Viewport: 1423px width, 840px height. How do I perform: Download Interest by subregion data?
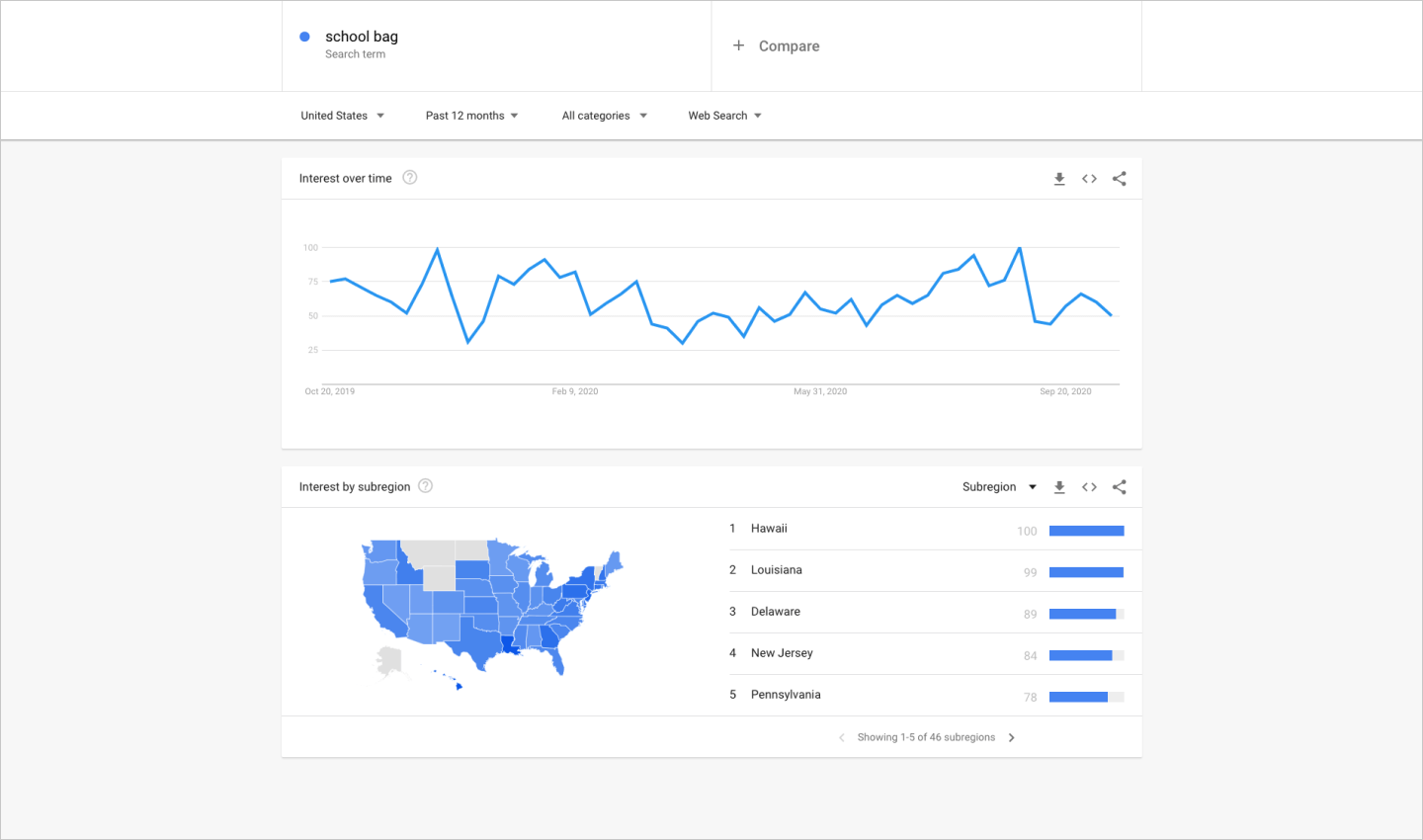1059,486
